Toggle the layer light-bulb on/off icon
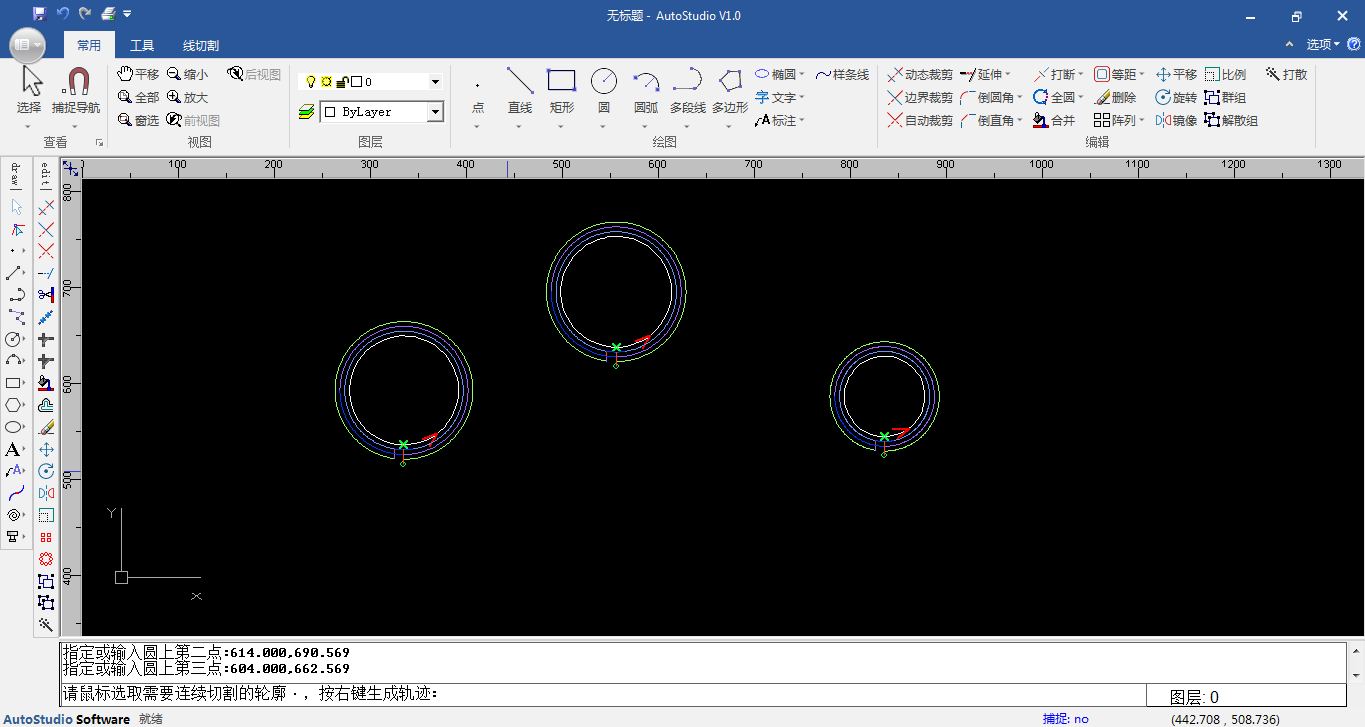Screen dimensions: 1365x727 (x=310, y=82)
